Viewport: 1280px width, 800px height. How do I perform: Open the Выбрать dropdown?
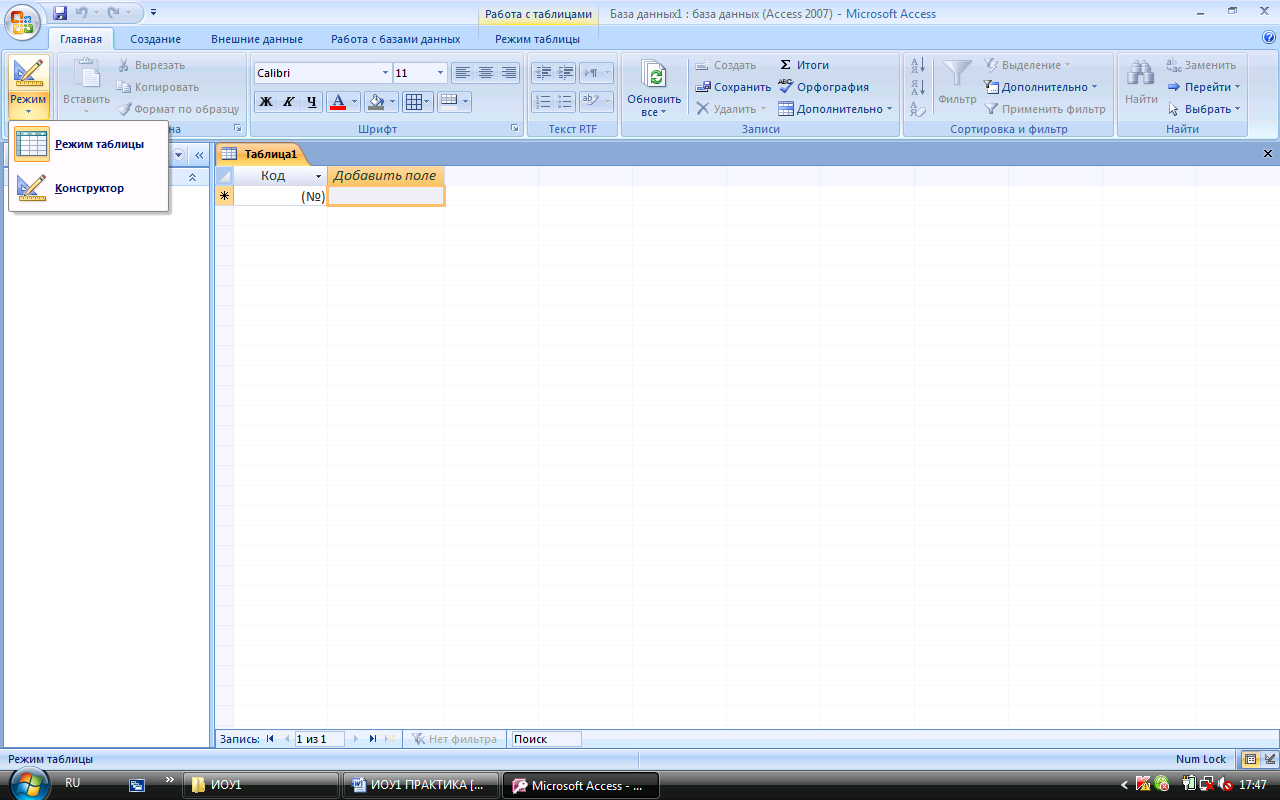click(1204, 109)
